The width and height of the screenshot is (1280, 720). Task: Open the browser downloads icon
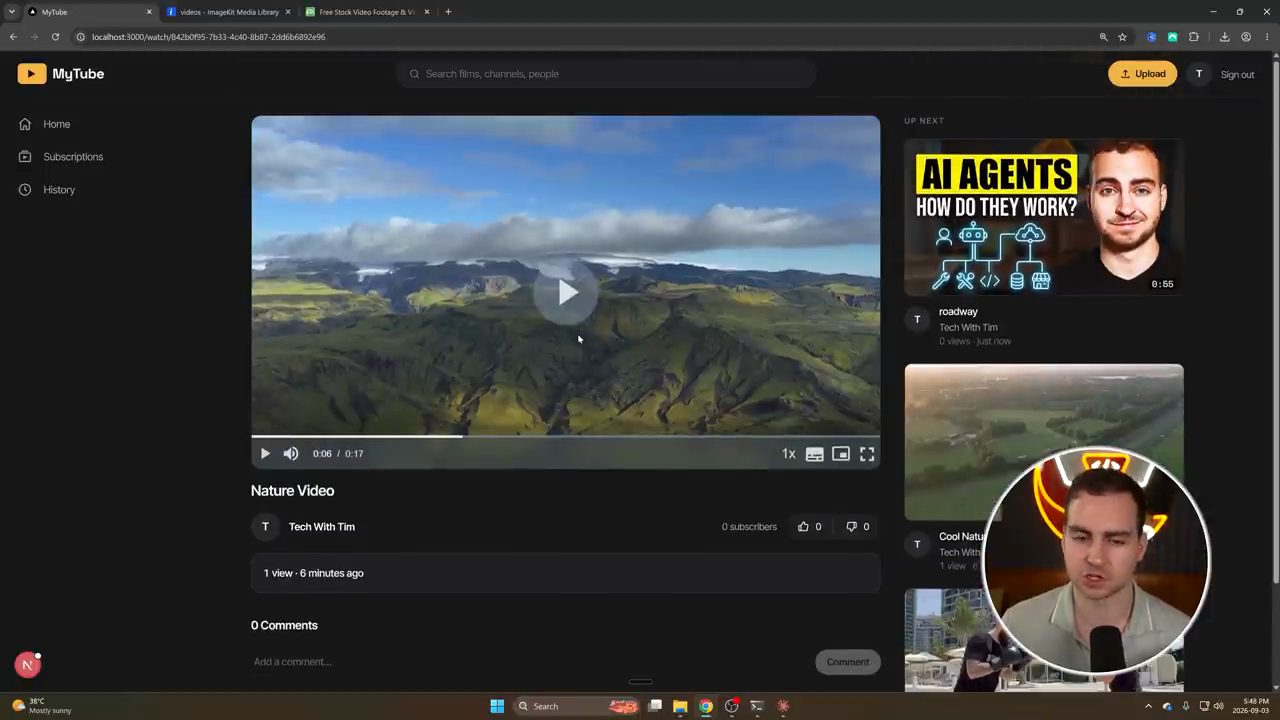click(1224, 37)
